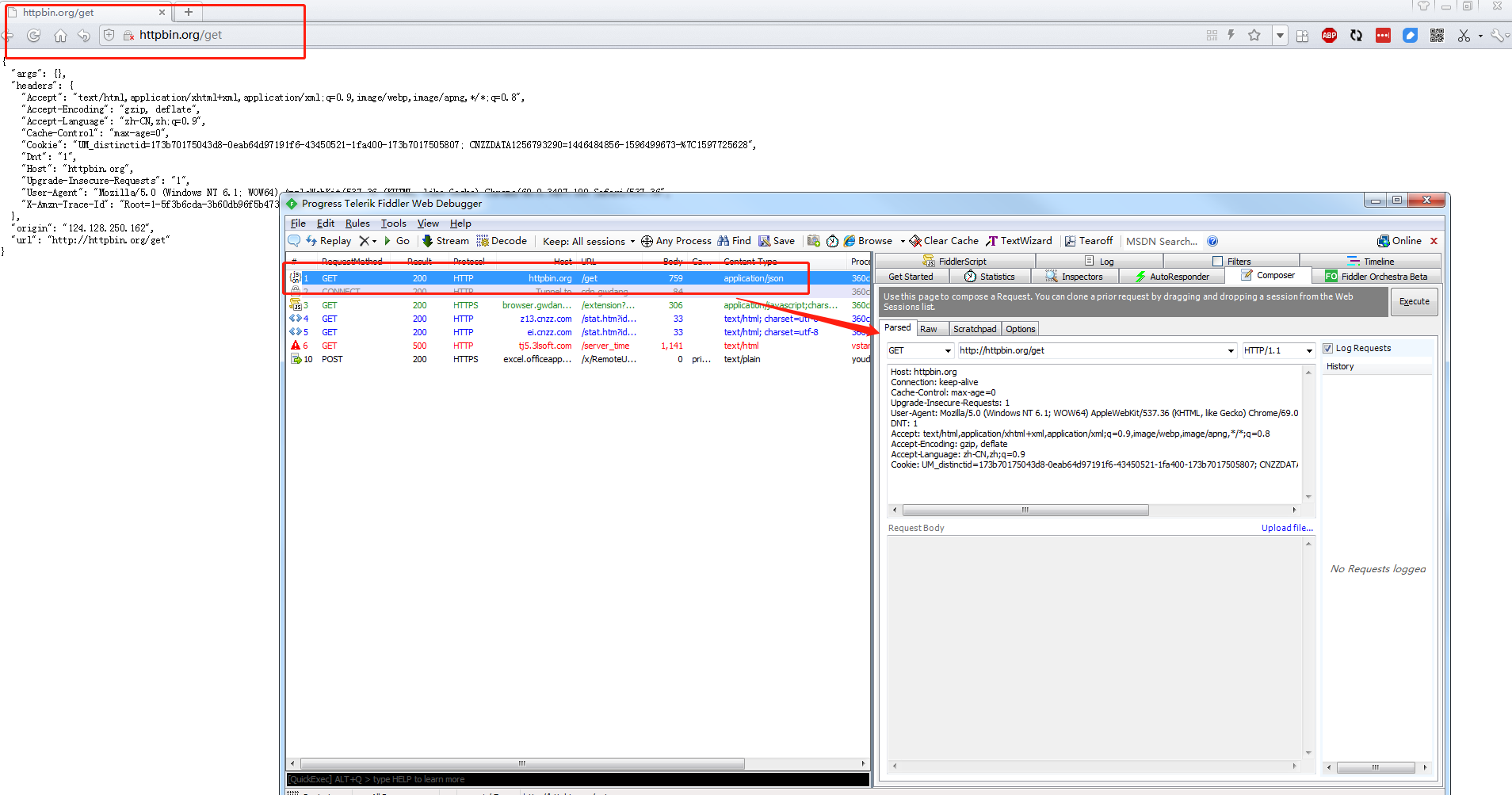This screenshot has width=1512, height=795.
Task: Open the Edit menu in Fiddler
Action: click(326, 224)
